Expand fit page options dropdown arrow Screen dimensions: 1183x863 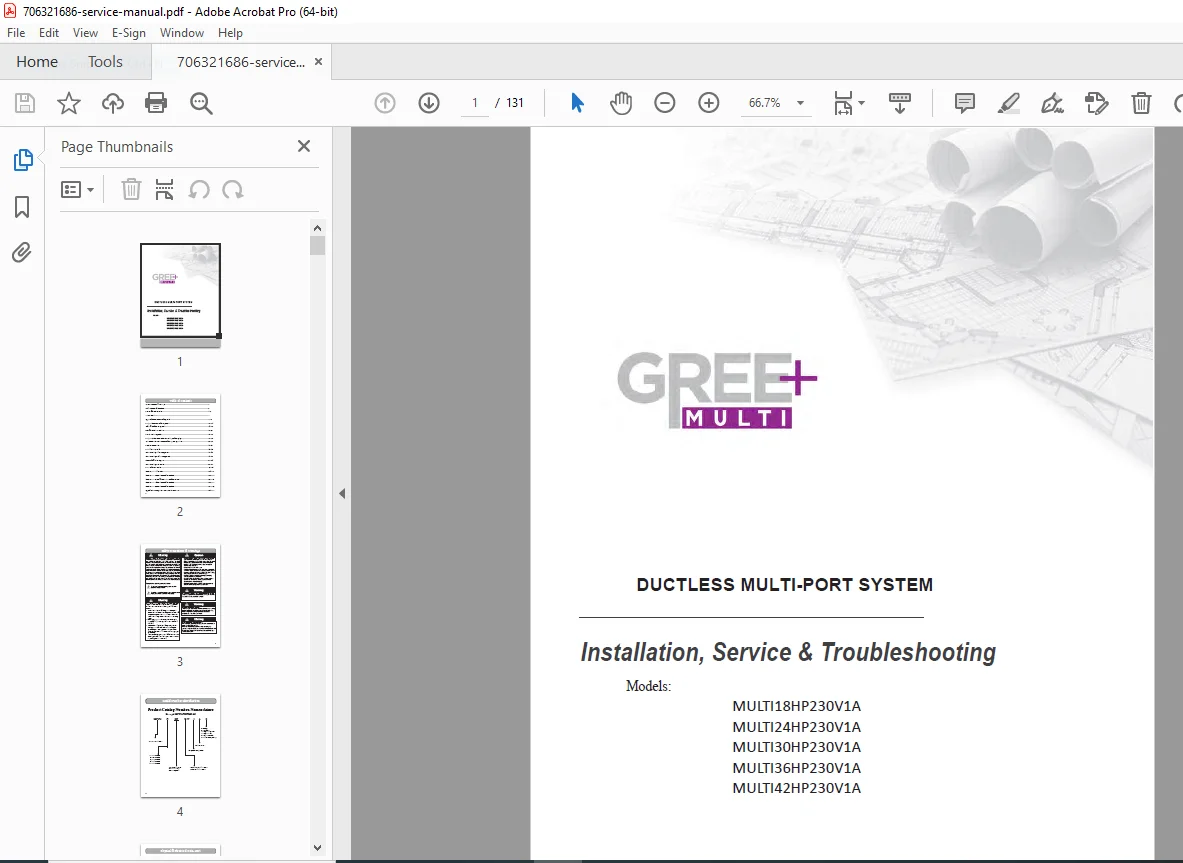tap(862, 103)
